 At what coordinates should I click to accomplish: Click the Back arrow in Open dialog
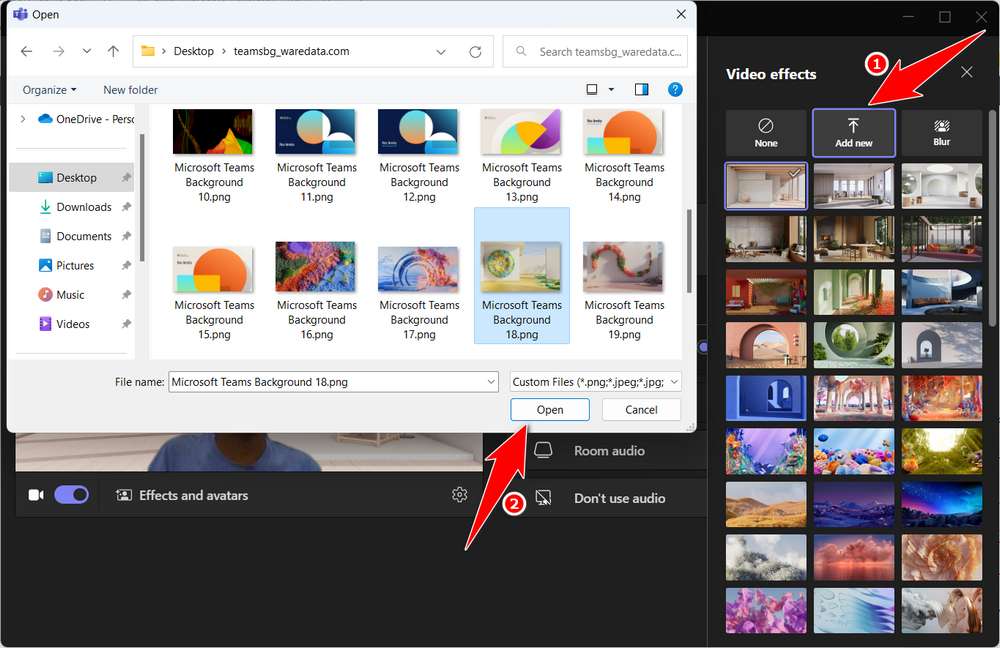pos(26,51)
